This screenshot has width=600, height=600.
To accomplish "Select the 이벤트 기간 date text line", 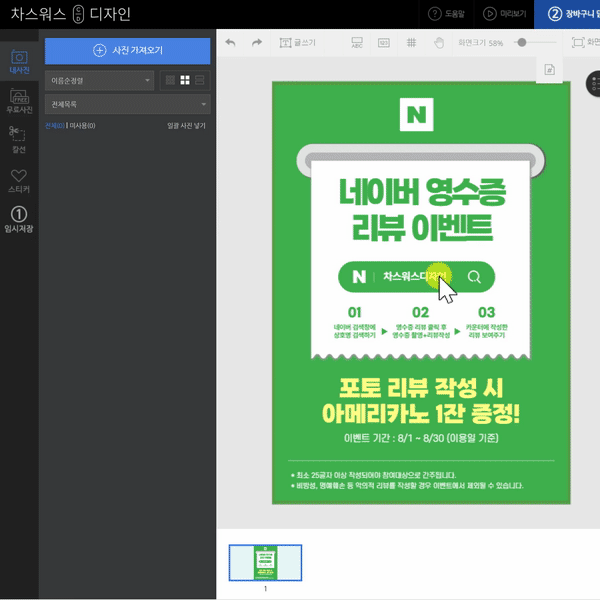I will (421, 438).
